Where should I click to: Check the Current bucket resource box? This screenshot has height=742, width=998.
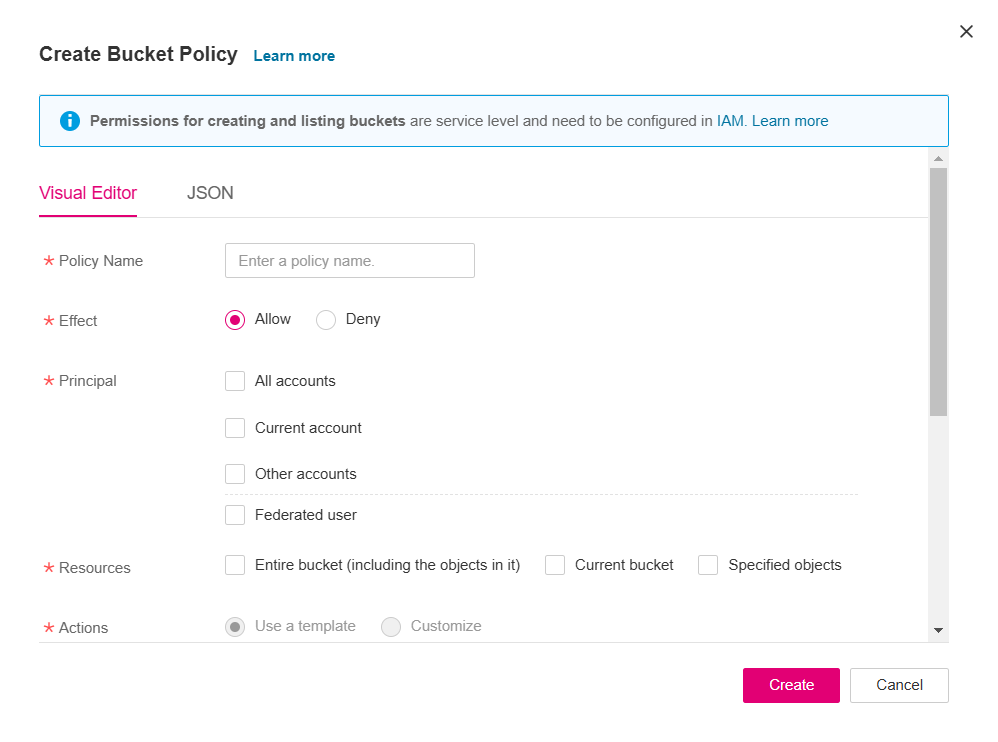click(555, 565)
